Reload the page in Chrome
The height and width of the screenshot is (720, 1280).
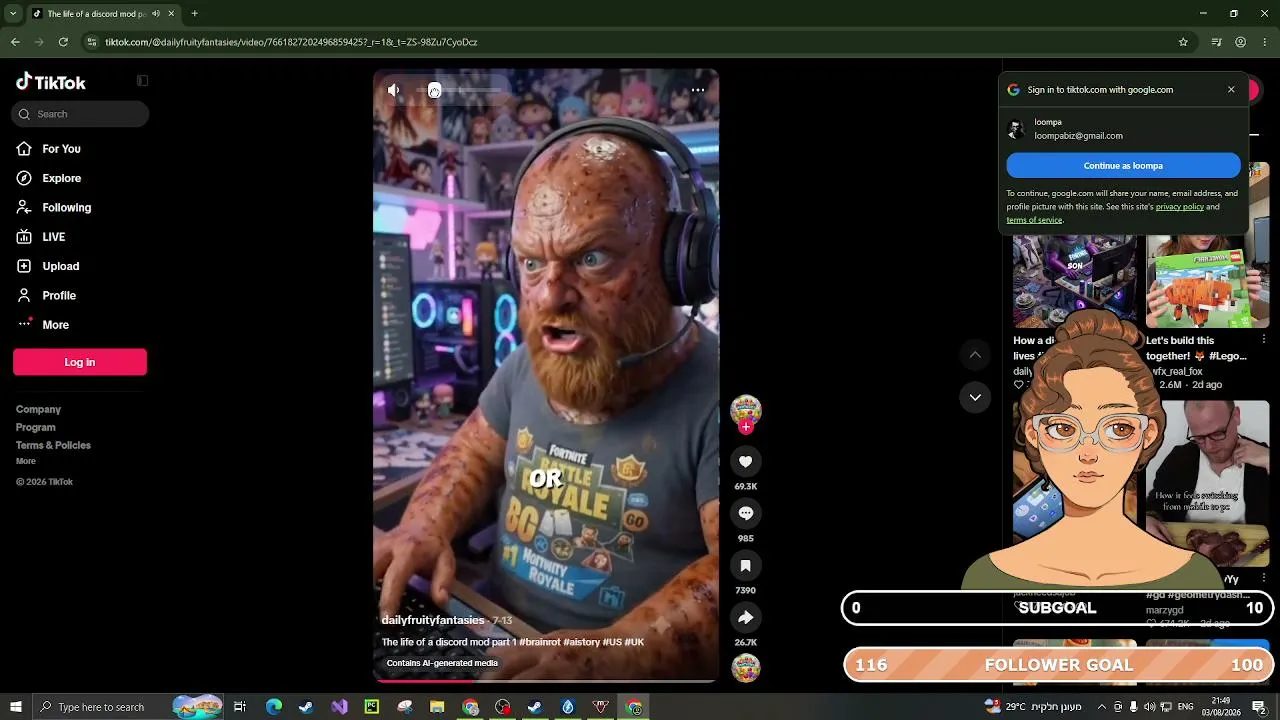63,42
